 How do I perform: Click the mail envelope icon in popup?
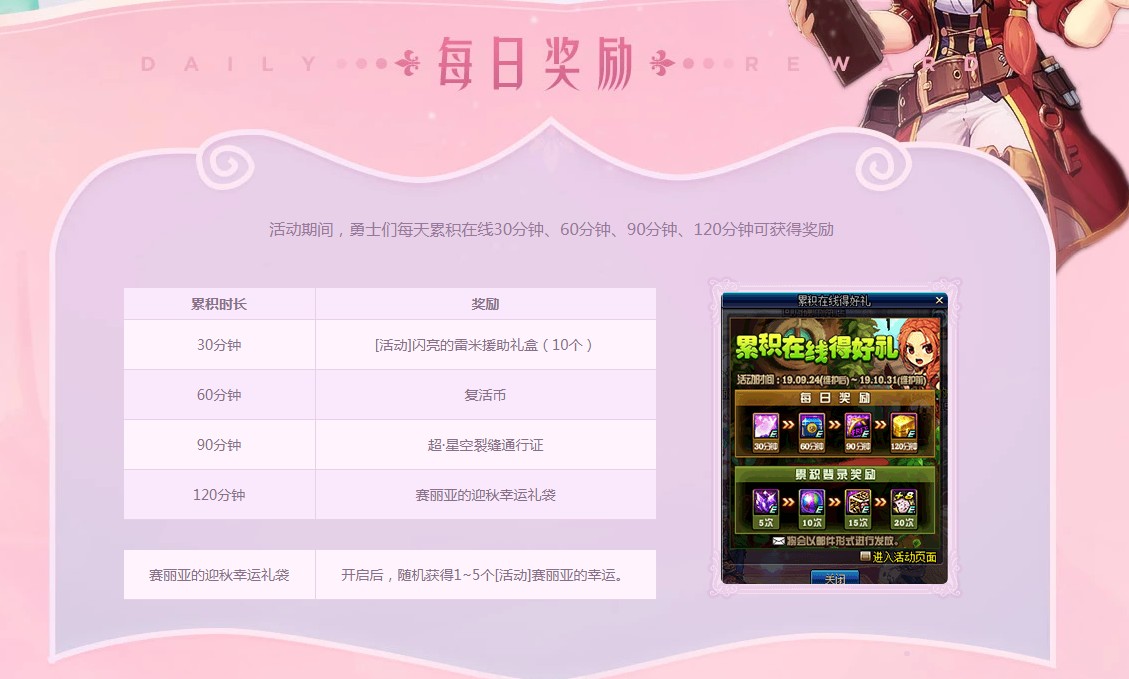click(x=778, y=541)
